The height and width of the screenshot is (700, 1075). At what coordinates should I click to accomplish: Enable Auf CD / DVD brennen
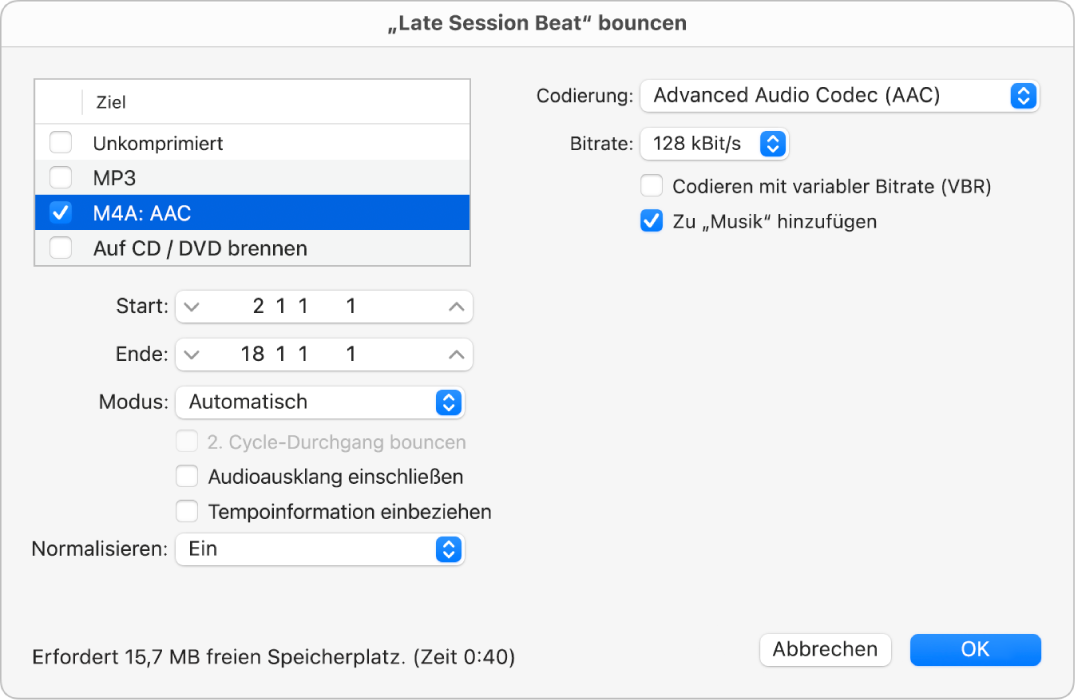click(60, 248)
